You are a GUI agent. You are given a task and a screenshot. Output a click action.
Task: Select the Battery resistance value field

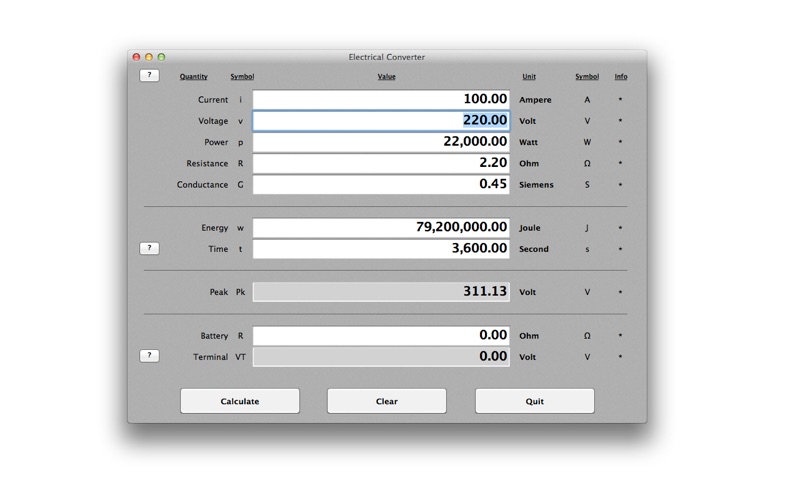click(x=381, y=336)
